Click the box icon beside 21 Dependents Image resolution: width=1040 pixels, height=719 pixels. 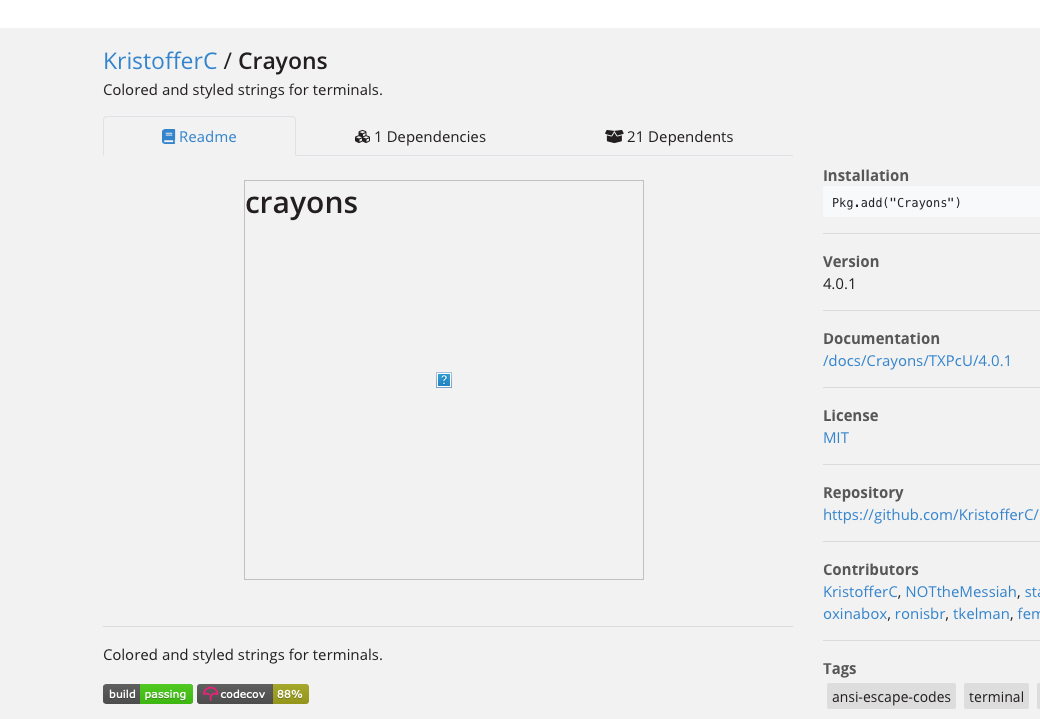pyautogui.click(x=614, y=136)
